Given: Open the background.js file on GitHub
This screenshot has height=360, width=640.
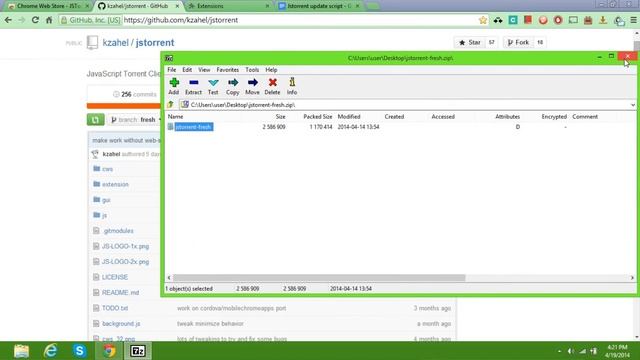Looking at the screenshot, I should (x=121, y=324).
